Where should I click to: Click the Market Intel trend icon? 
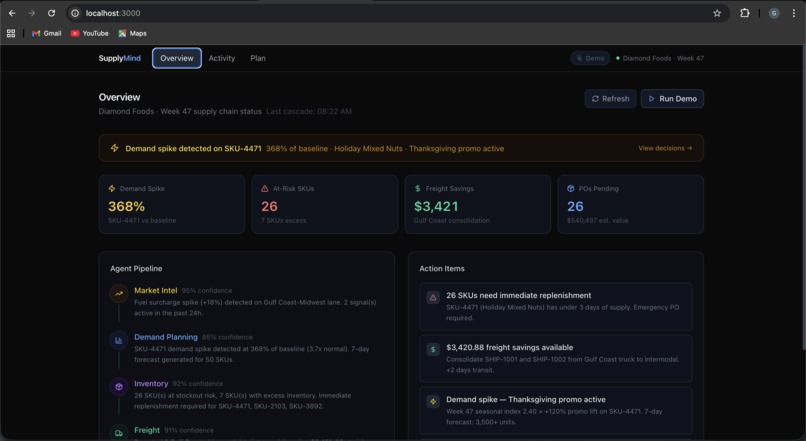[x=119, y=294]
